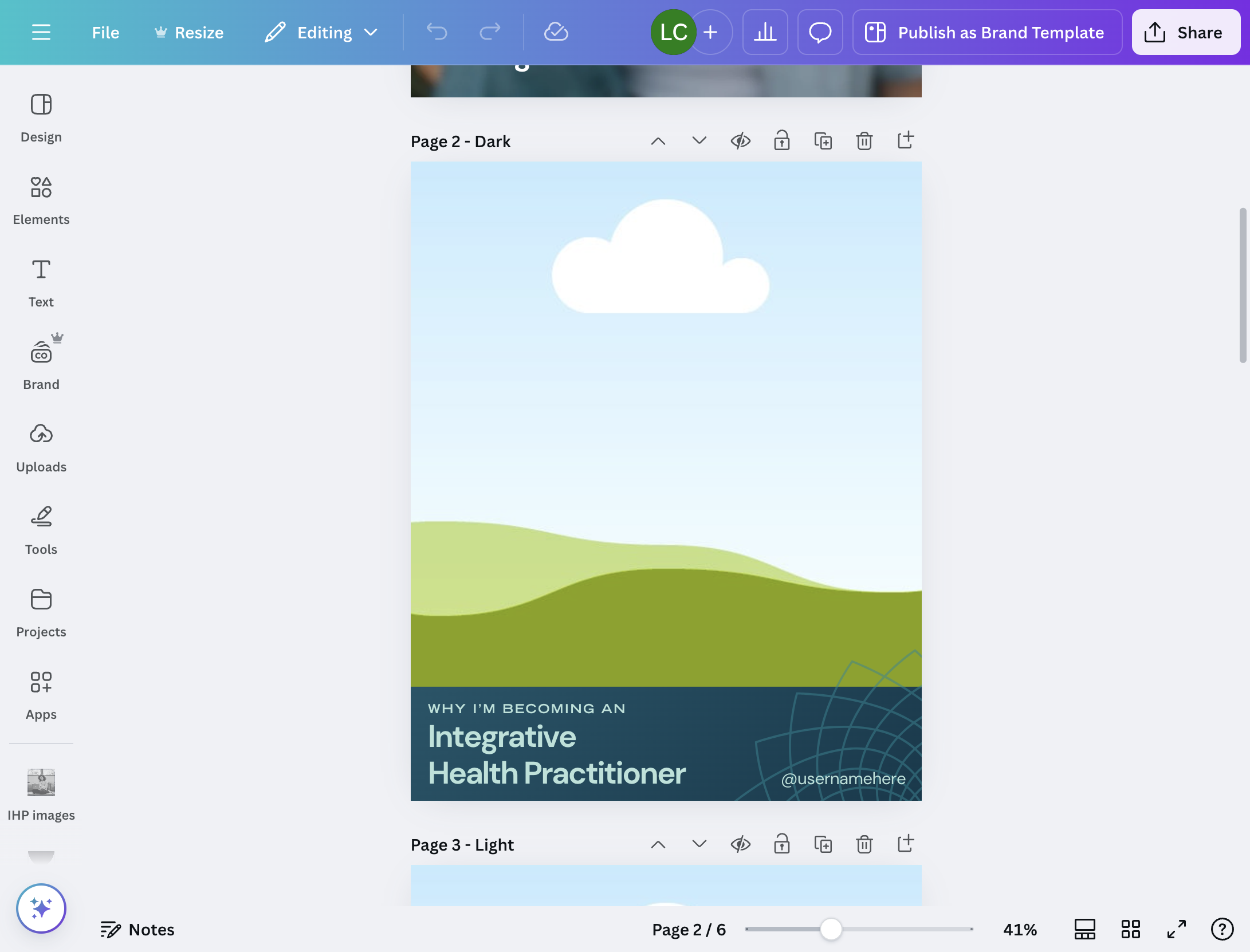The height and width of the screenshot is (952, 1250).
Task: Open the Notes panel
Action: pyautogui.click(x=137, y=929)
